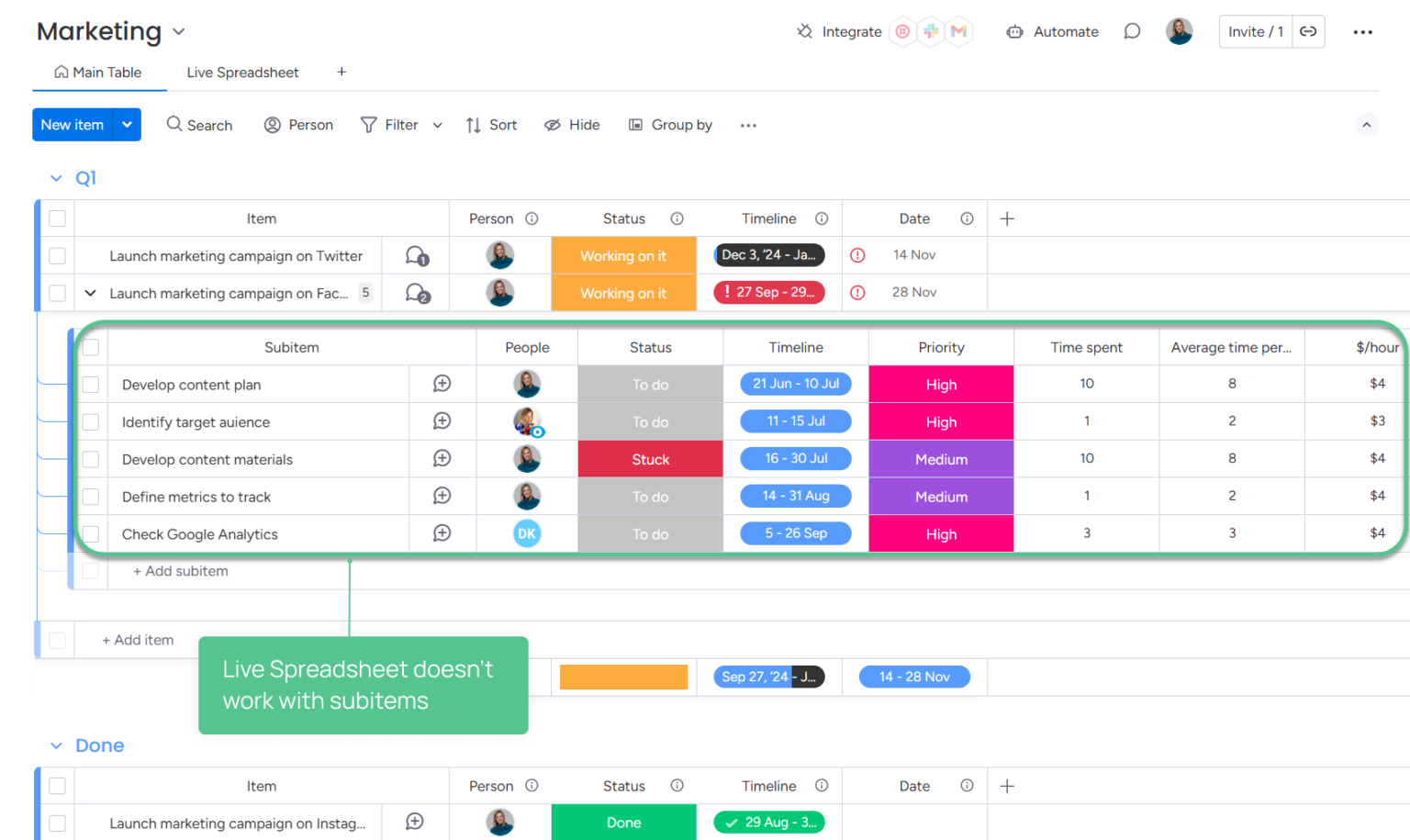Open the Search icon in the toolbar
This screenshot has width=1410, height=840.
(x=174, y=125)
